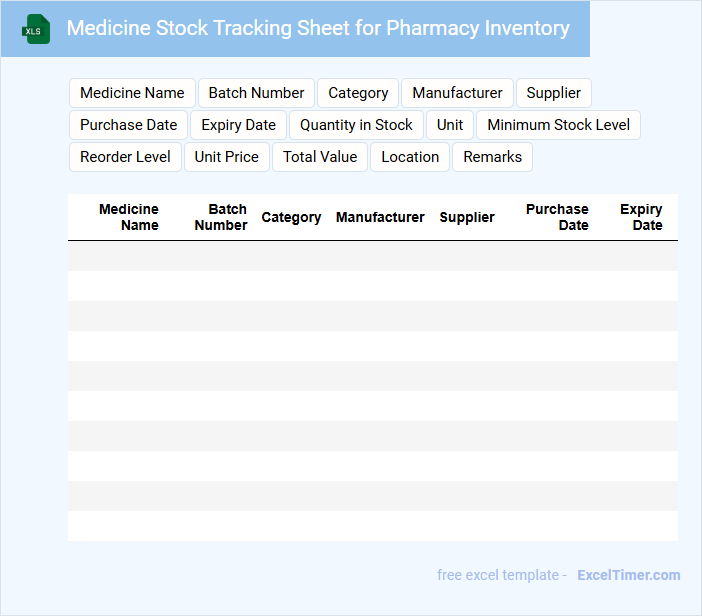Click the Location tag button
This screenshot has height=616, width=702.
pyautogui.click(x=410, y=157)
